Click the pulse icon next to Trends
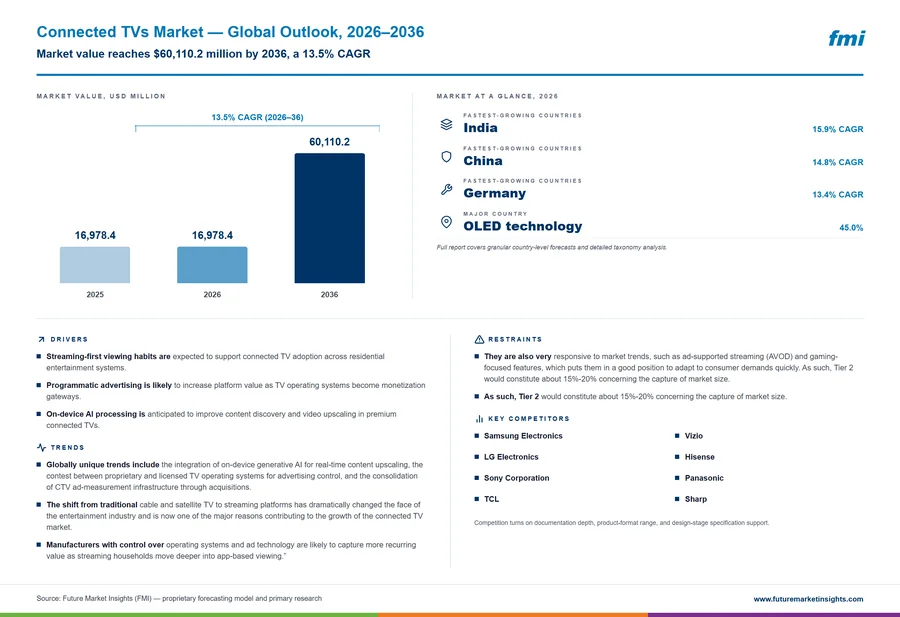This screenshot has width=900, height=617. (41, 447)
